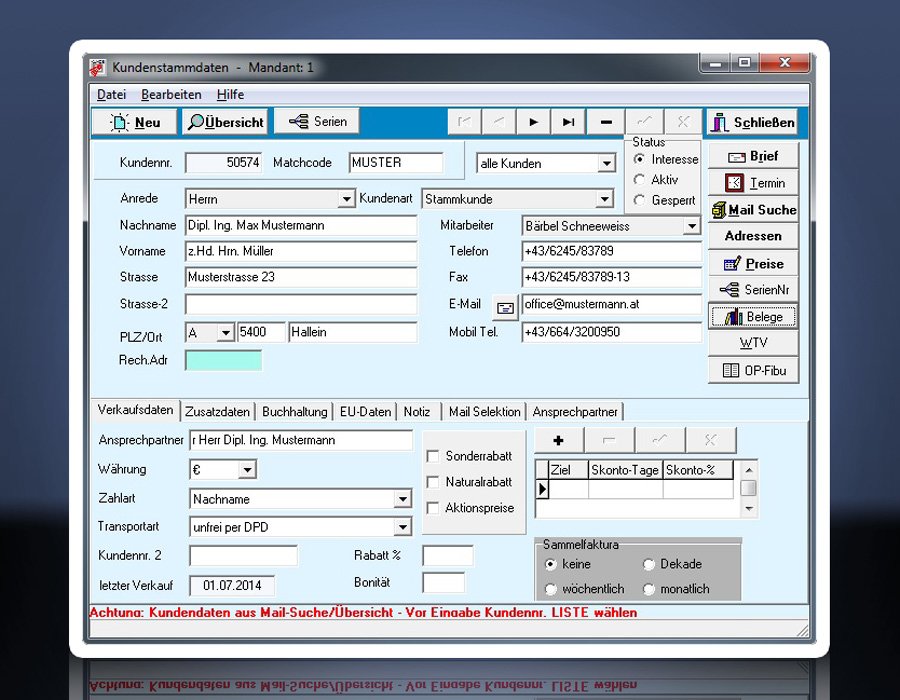Open Preise price list
The width and height of the screenshot is (900, 700).
click(x=753, y=264)
